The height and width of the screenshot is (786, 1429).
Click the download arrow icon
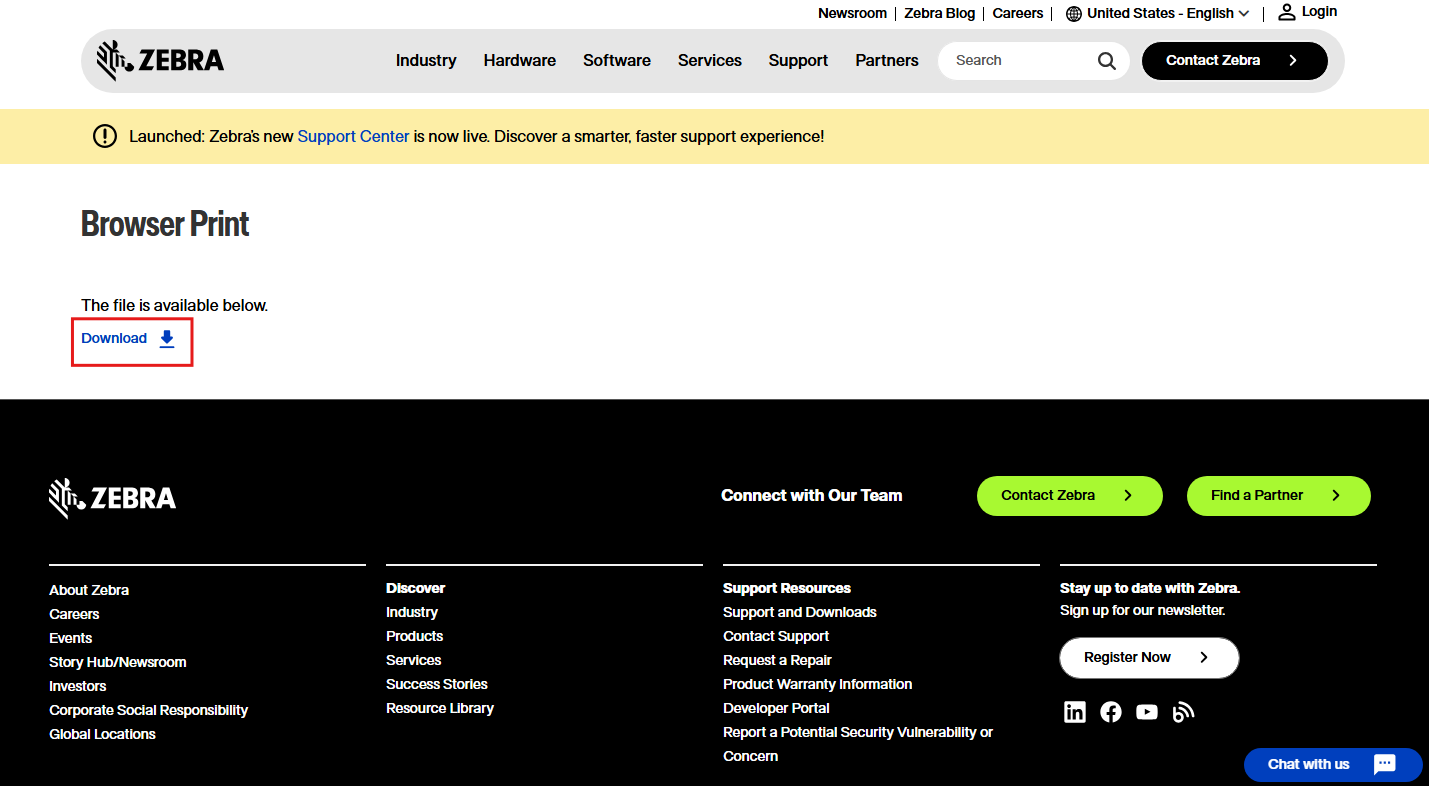pos(167,339)
